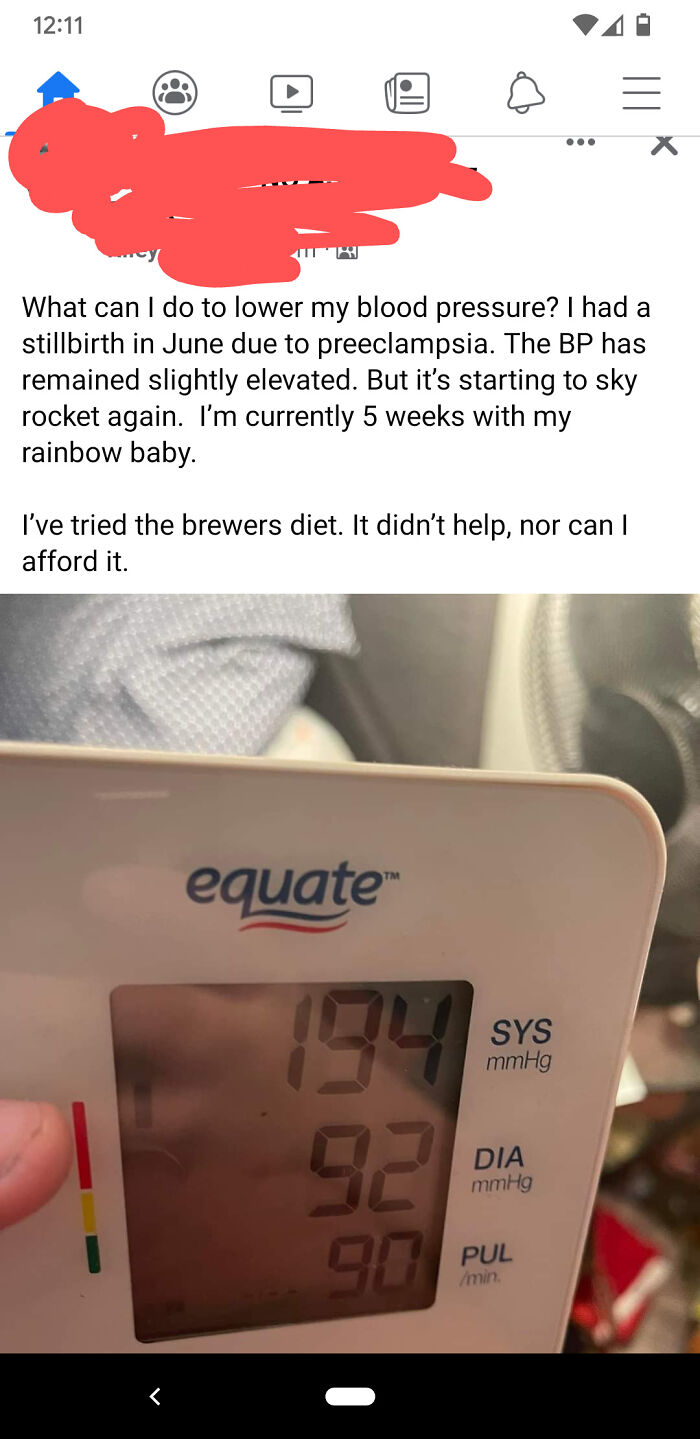Open the hamburger menu icon
The image size is (700, 1439).
[641, 93]
